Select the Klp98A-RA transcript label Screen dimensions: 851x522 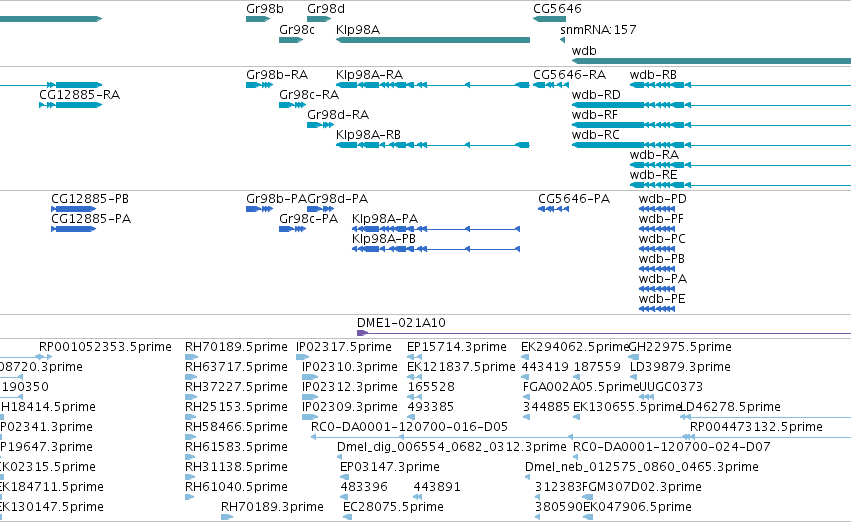click(x=369, y=74)
